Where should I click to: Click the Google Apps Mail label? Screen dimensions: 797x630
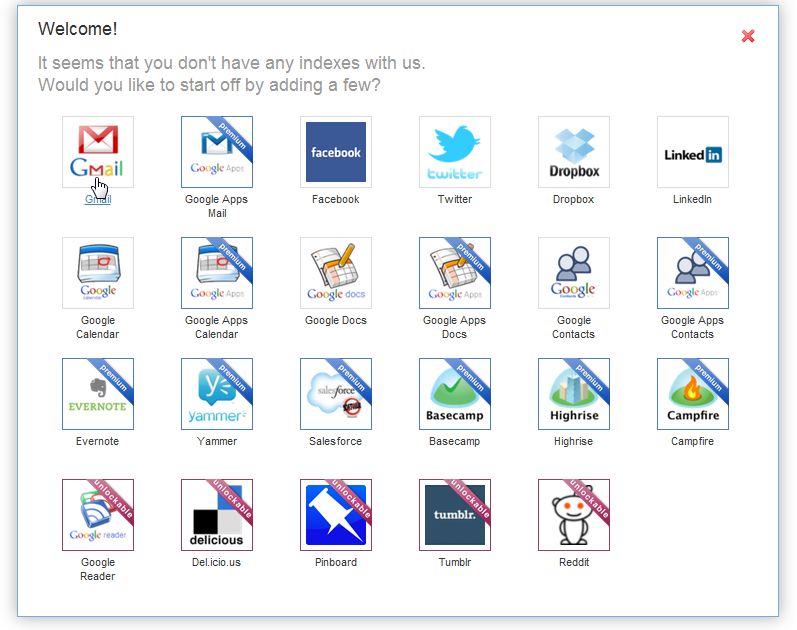pos(217,206)
